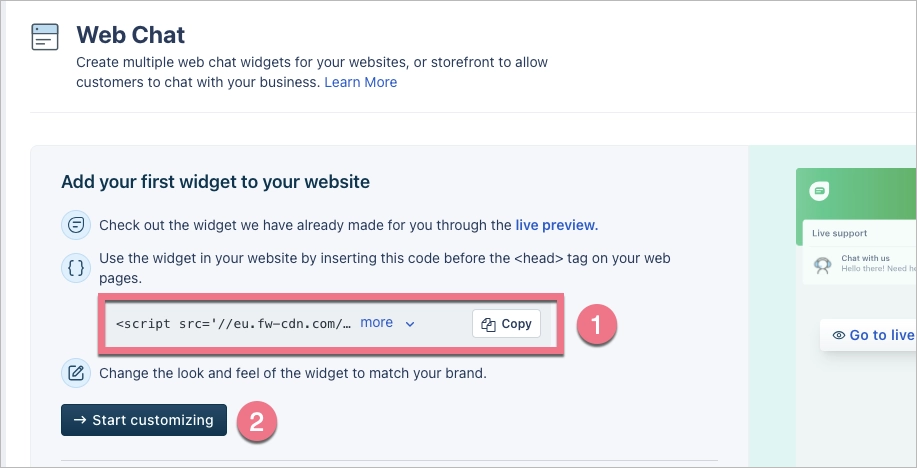Click the green chat logo in widget preview

819,192
